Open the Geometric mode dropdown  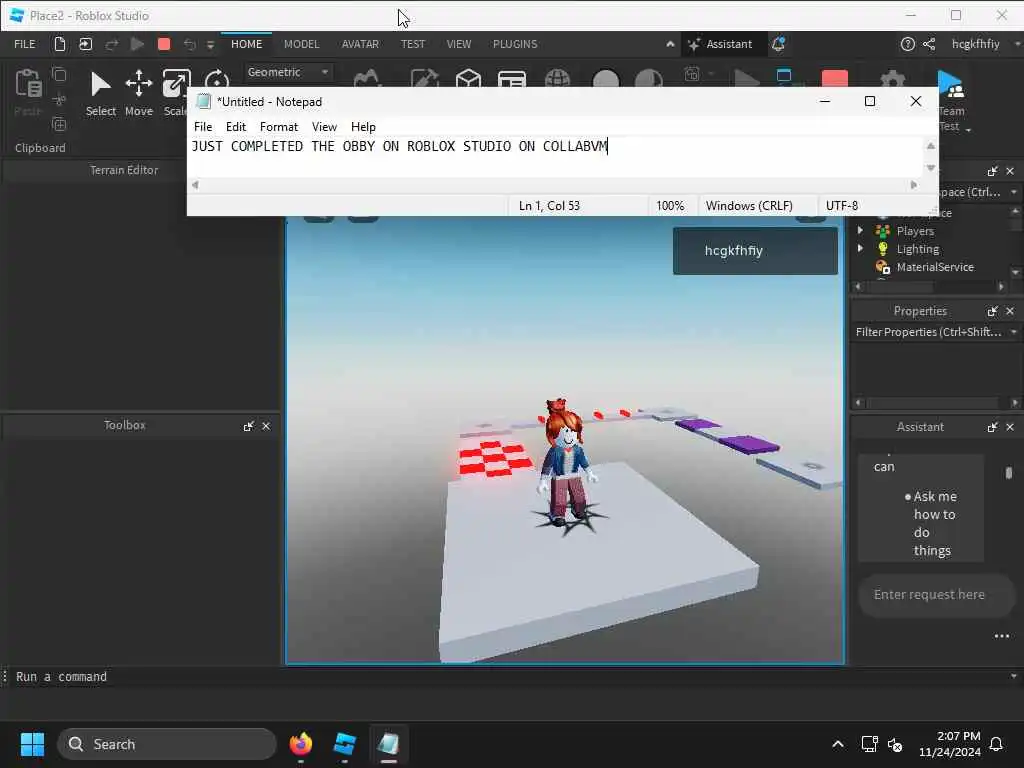[287, 72]
